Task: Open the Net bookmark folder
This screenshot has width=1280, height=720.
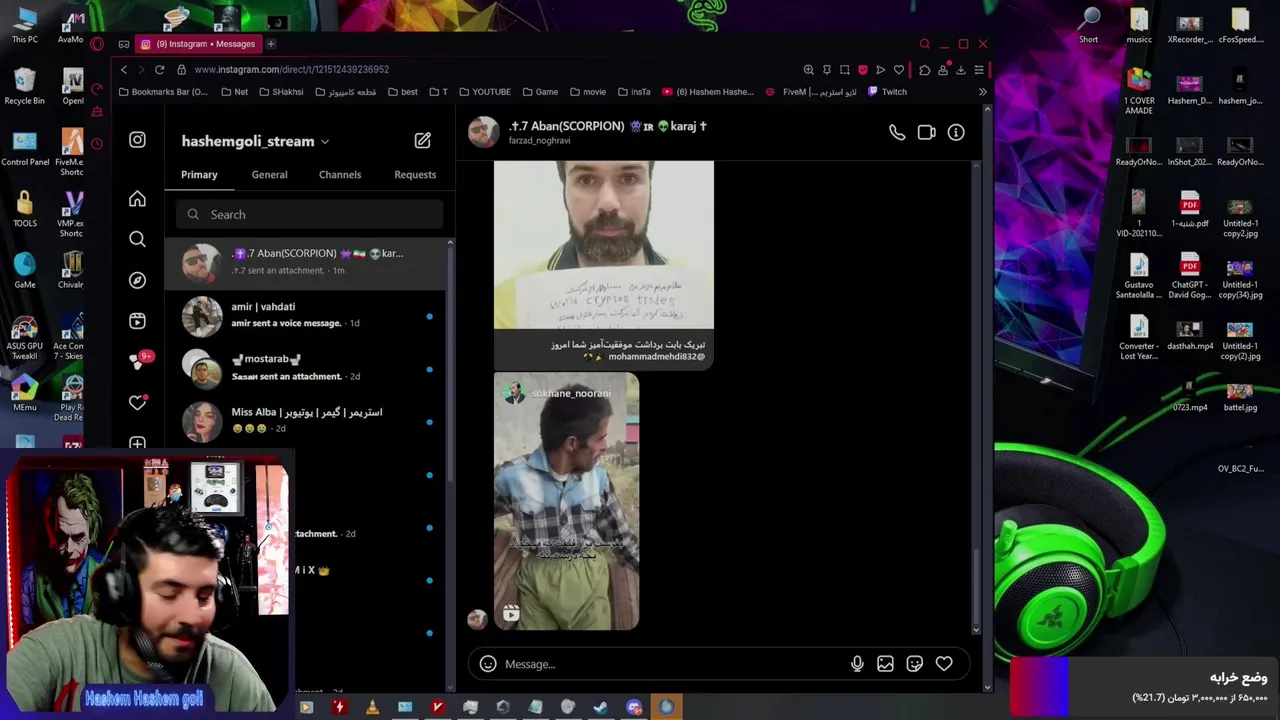Action: 233,92
